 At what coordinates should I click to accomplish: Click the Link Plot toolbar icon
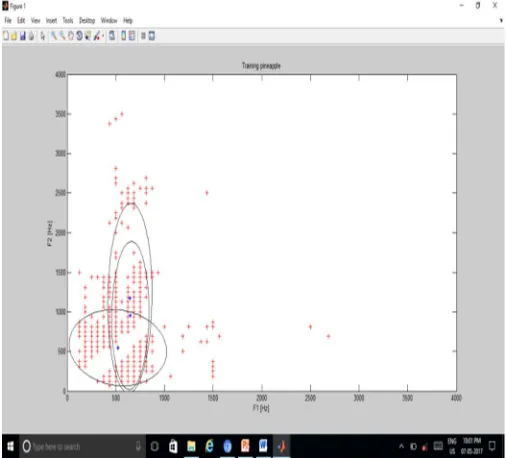[x=112, y=36]
